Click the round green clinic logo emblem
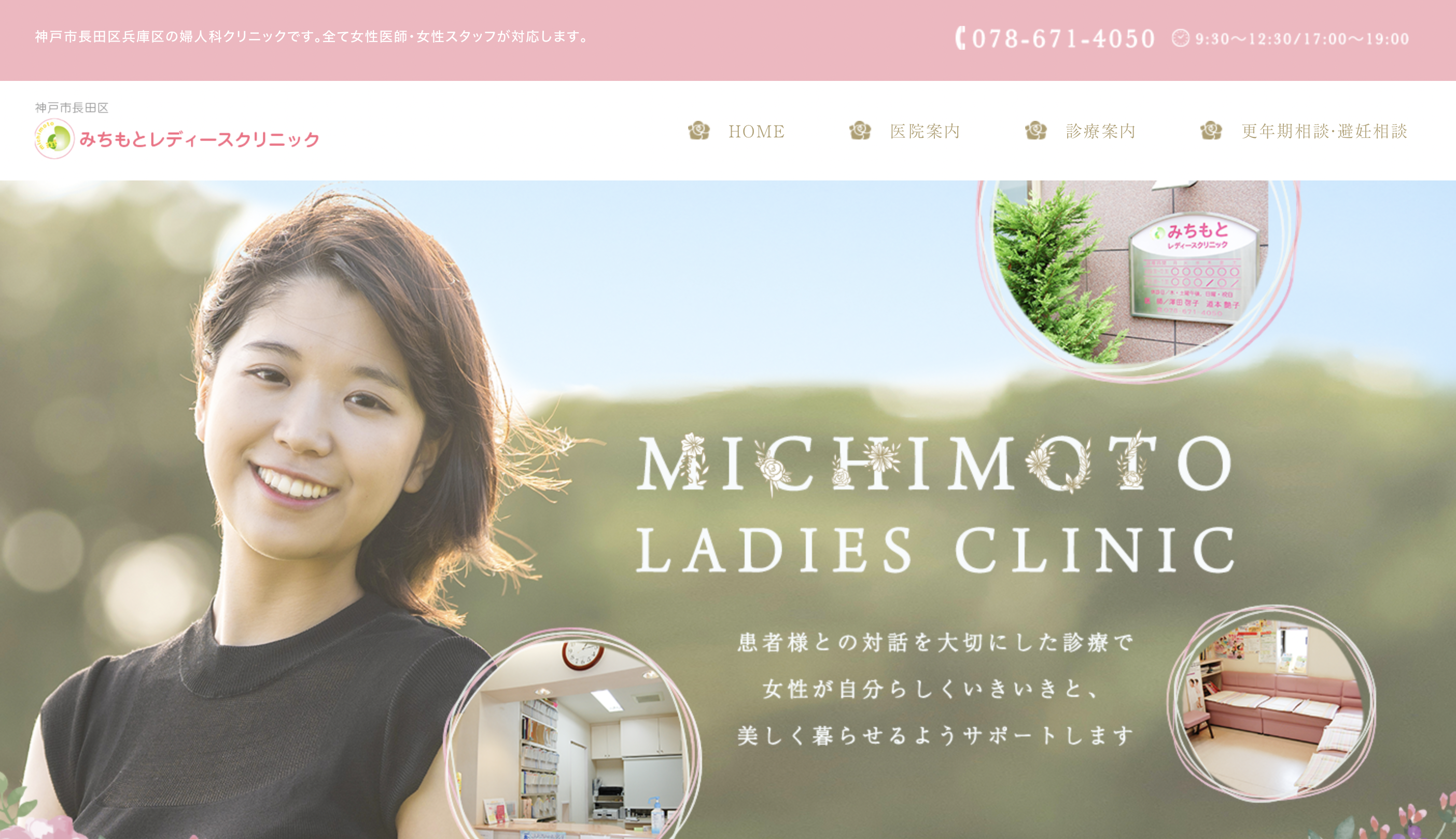The width and height of the screenshot is (1456, 839). [54, 139]
